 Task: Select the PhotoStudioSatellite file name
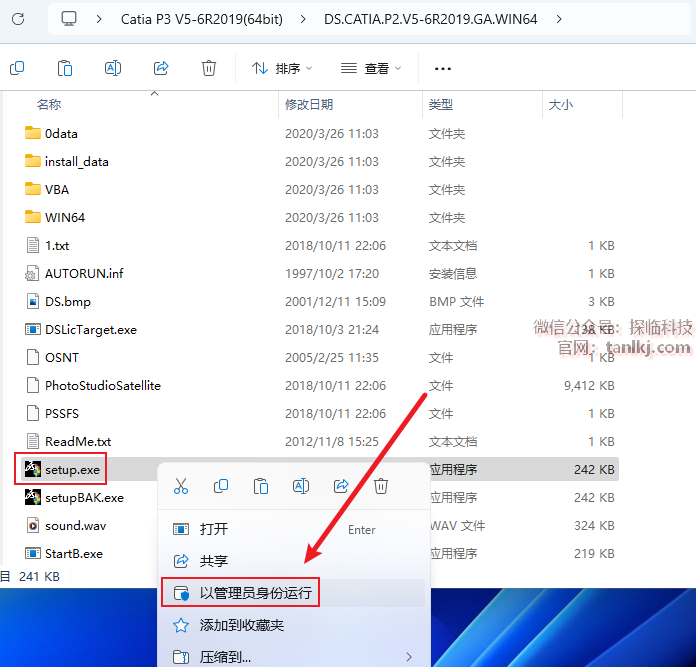coord(103,385)
